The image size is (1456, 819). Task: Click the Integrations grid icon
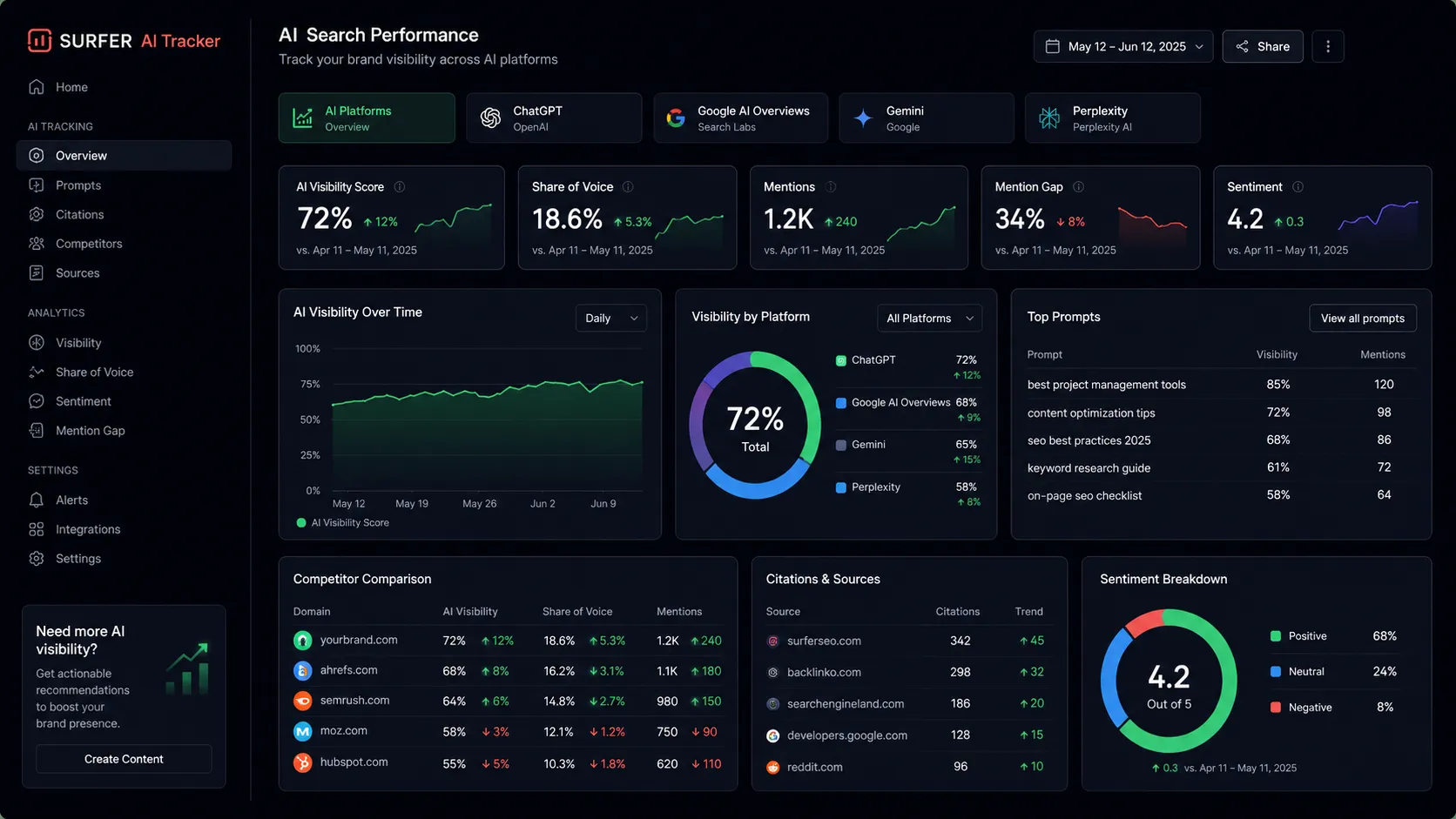coord(37,529)
